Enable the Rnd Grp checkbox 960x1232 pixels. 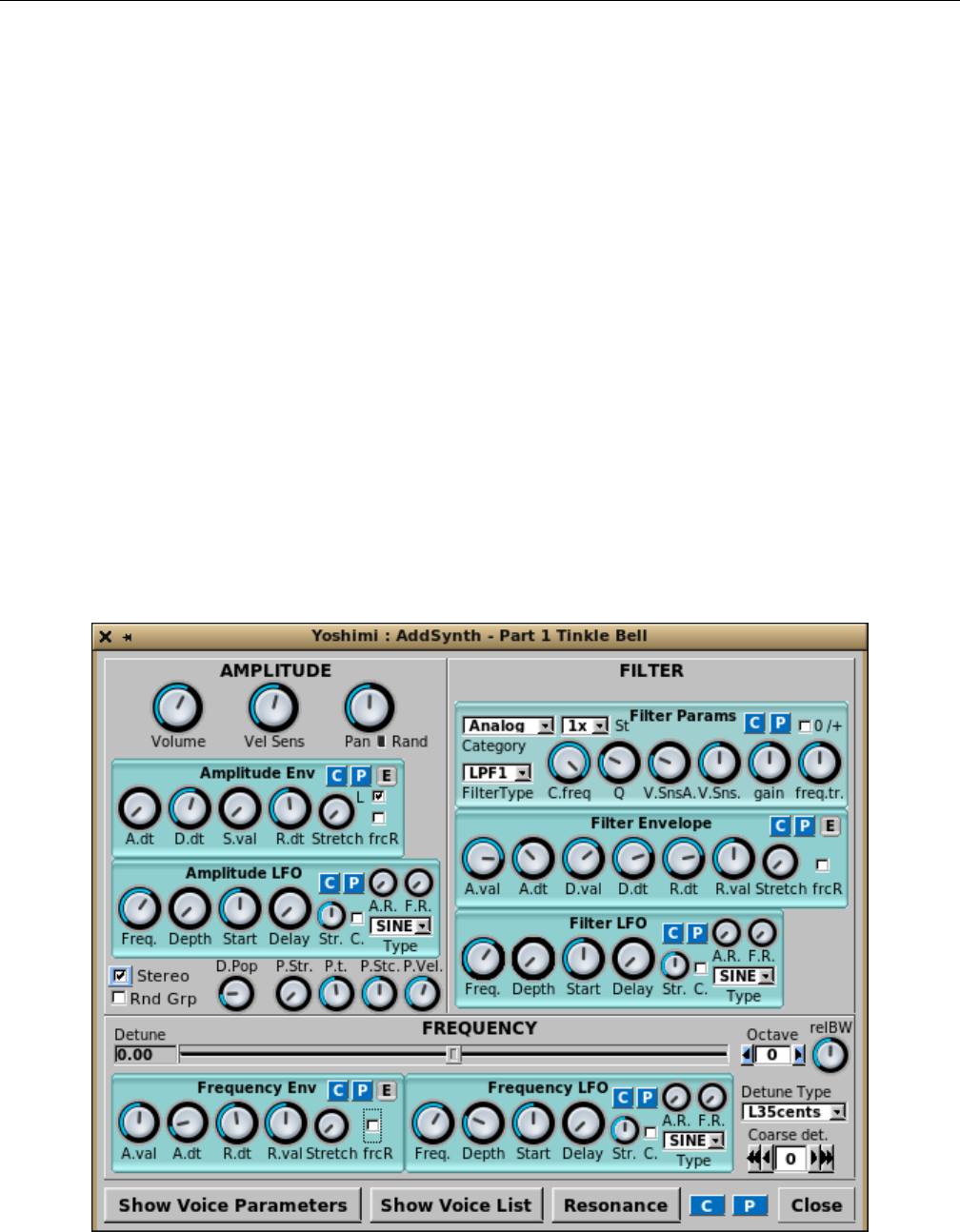119,998
